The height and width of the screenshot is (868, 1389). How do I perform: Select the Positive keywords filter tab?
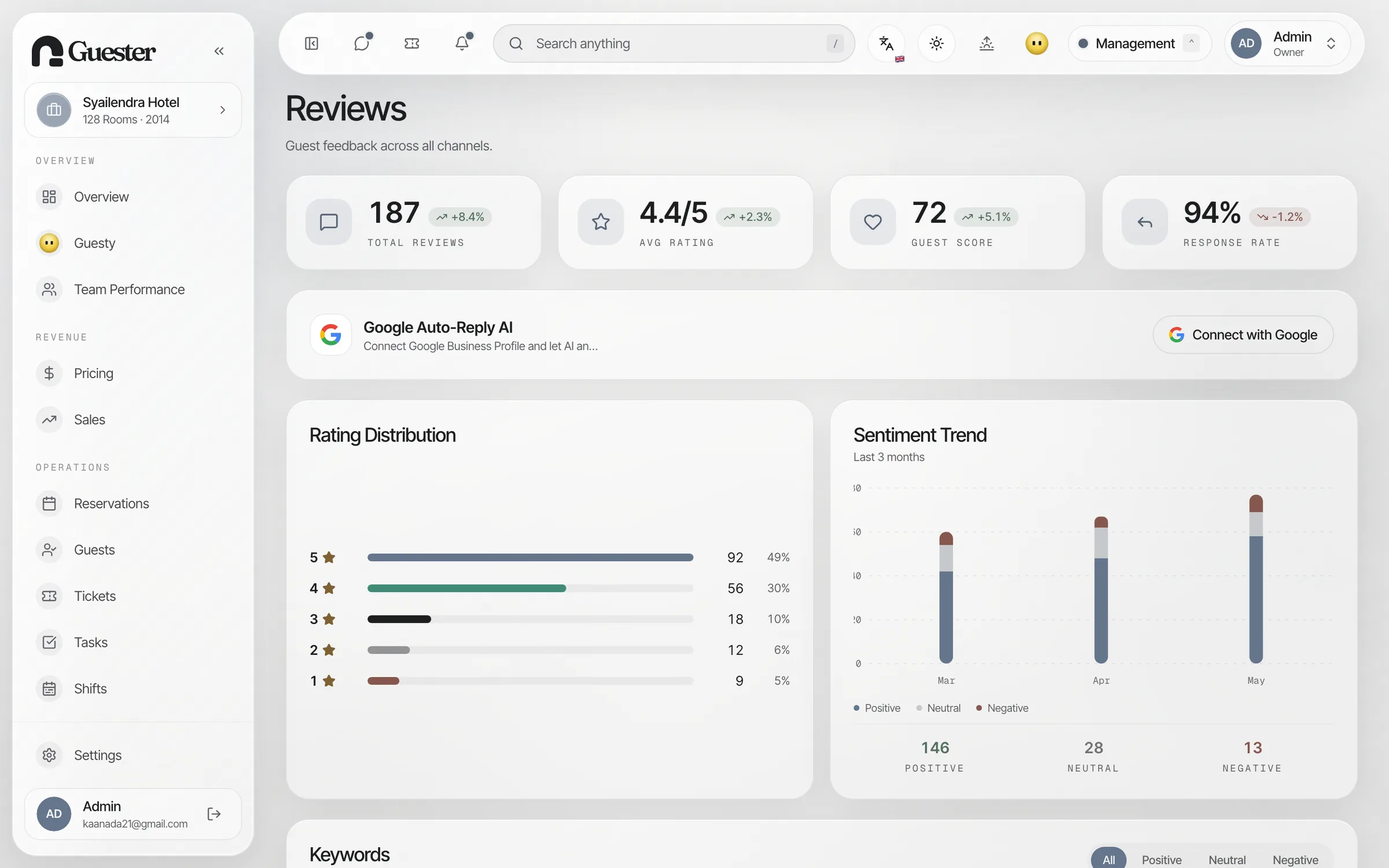1162,859
